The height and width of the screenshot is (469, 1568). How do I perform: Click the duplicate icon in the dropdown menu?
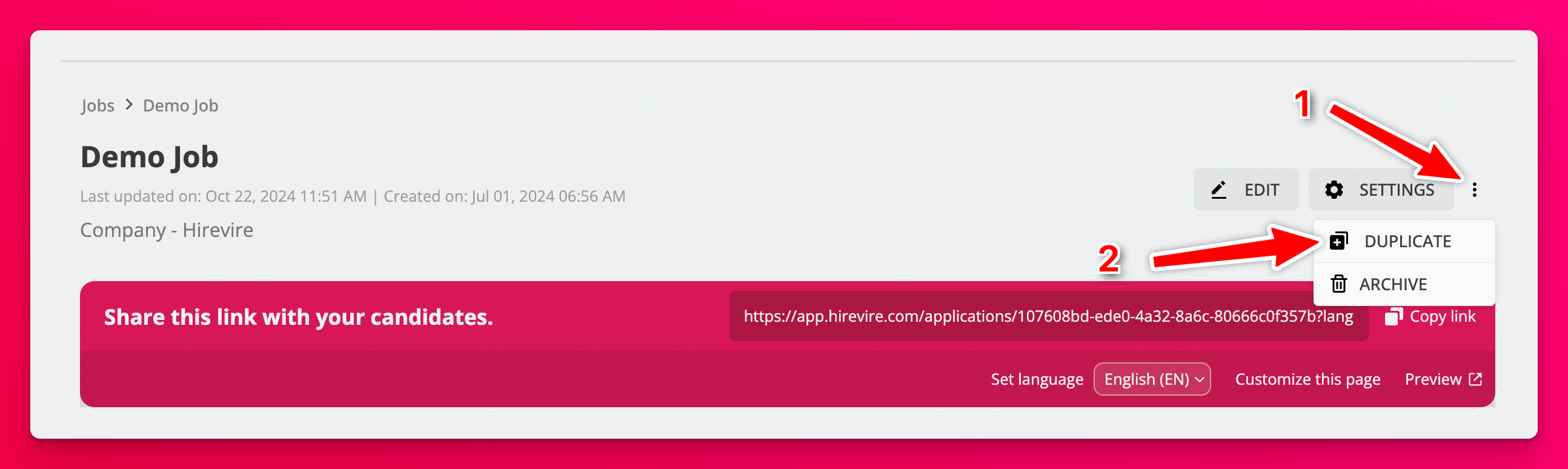pos(1338,241)
